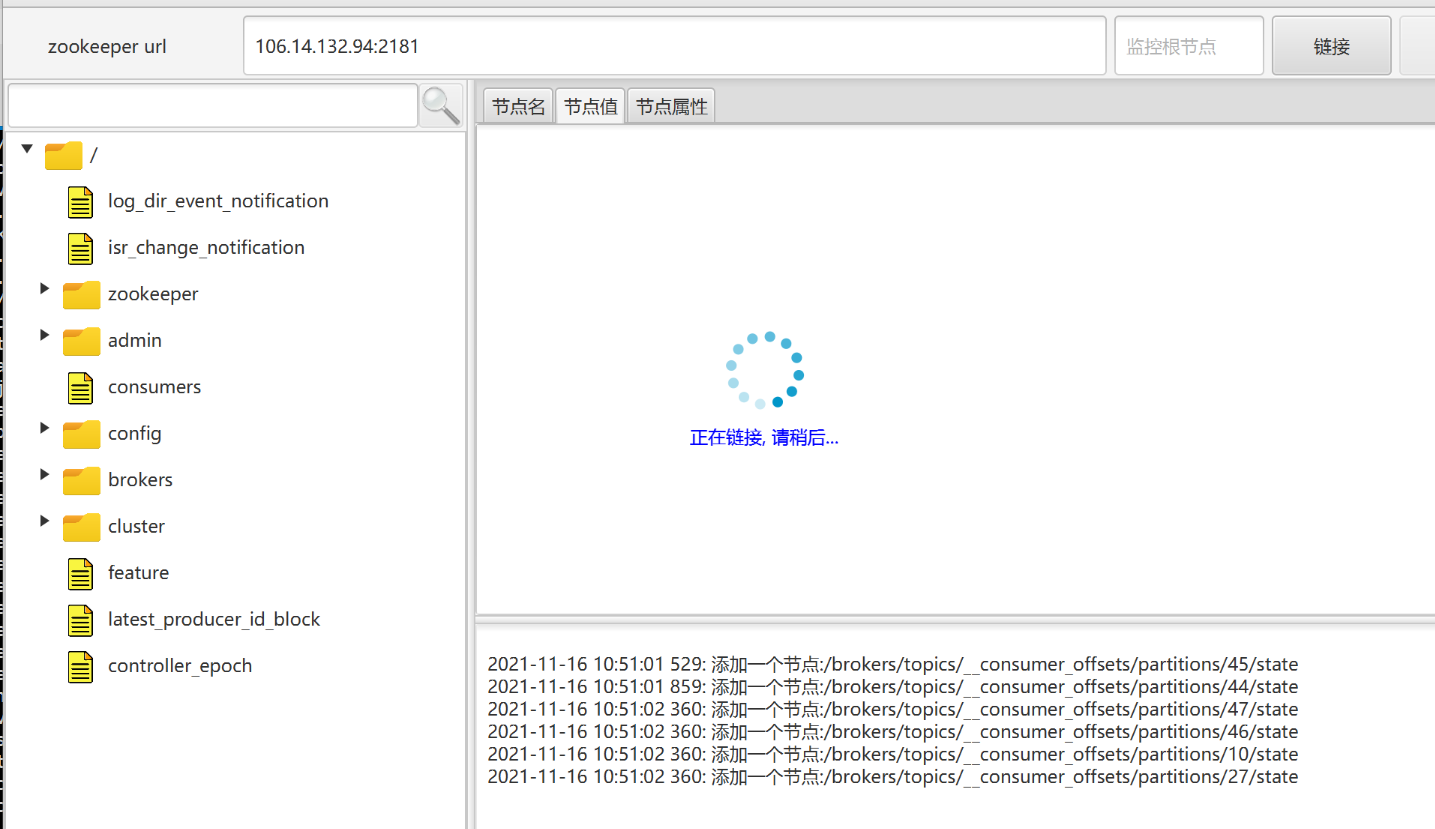The height and width of the screenshot is (829, 1435).
Task: Expand the zookeeper node
Action: 44,288
